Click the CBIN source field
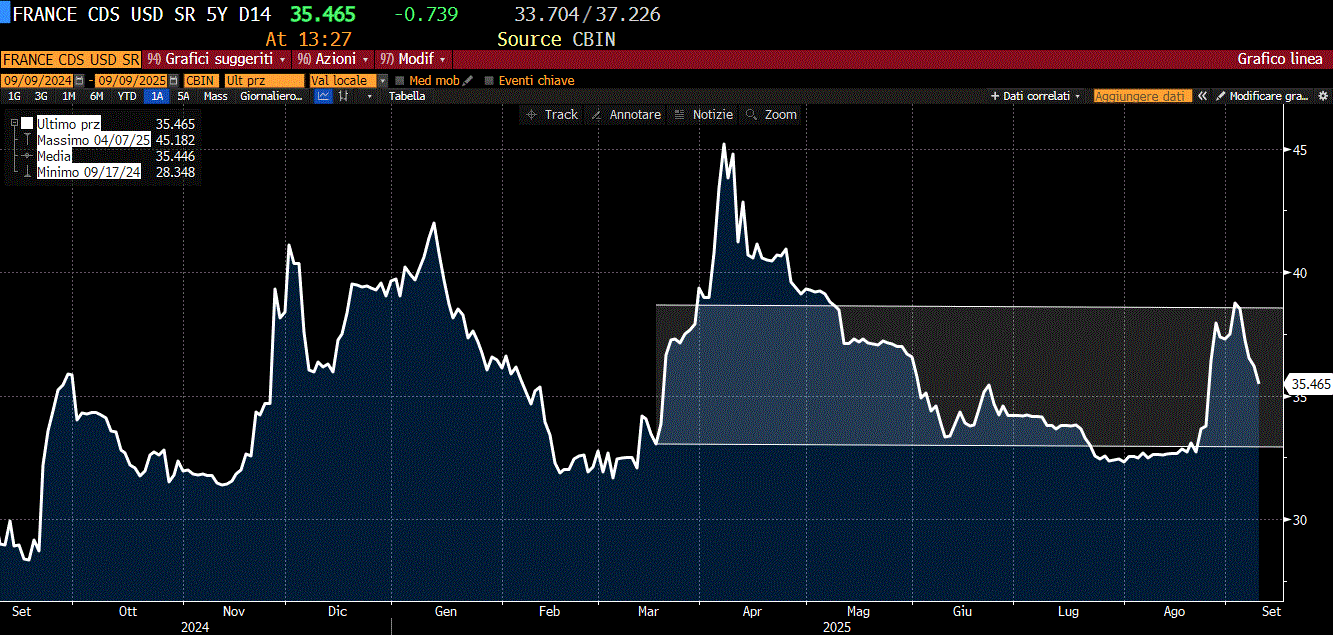Viewport: 1333px width, 635px height. click(x=202, y=80)
